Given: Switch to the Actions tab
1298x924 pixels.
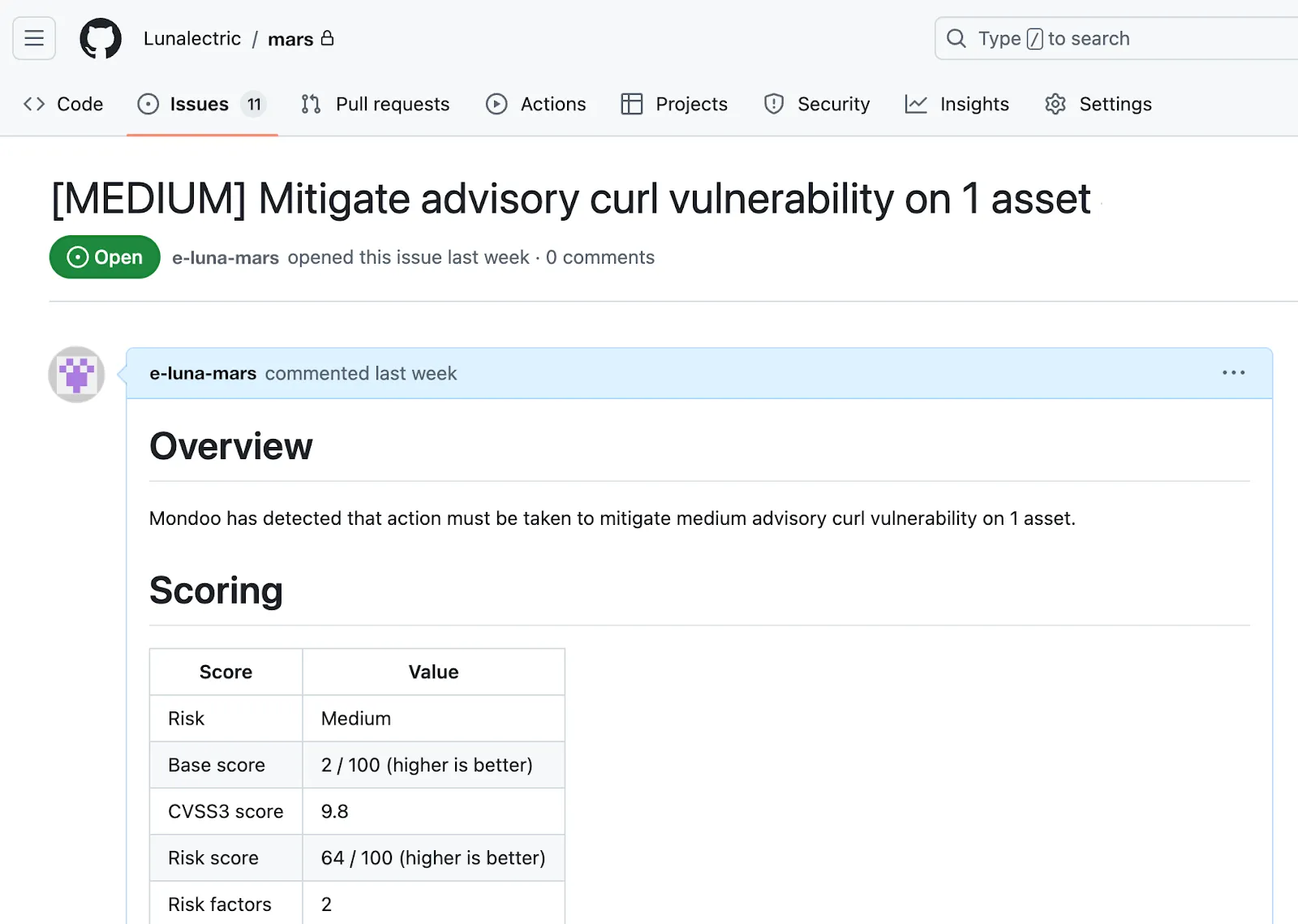Looking at the screenshot, I should coord(535,104).
